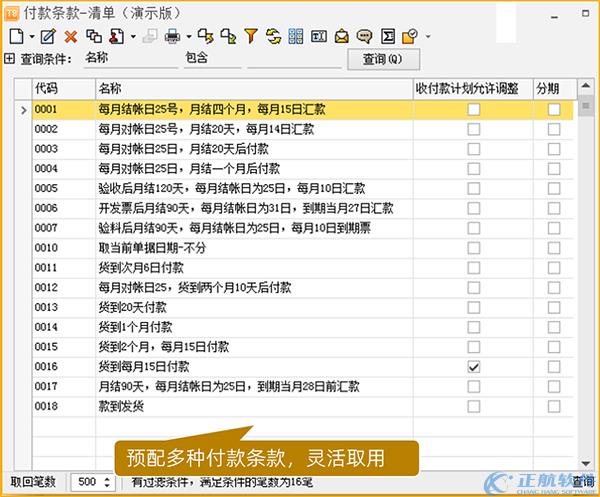Select code cell 0017
The width and height of the screenshot is (600, 497).
coord(64,386)
